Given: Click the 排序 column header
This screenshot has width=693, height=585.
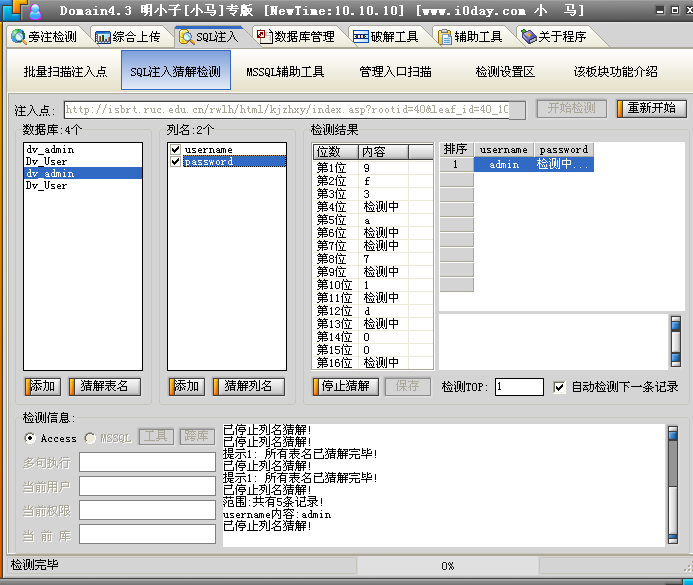Looking at the screenshot, I should point(457,149).
